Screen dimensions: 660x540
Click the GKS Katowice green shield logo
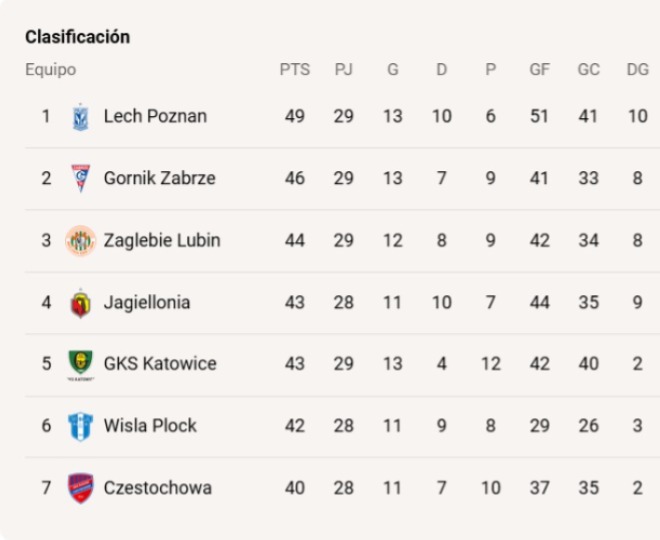[80, 364]
